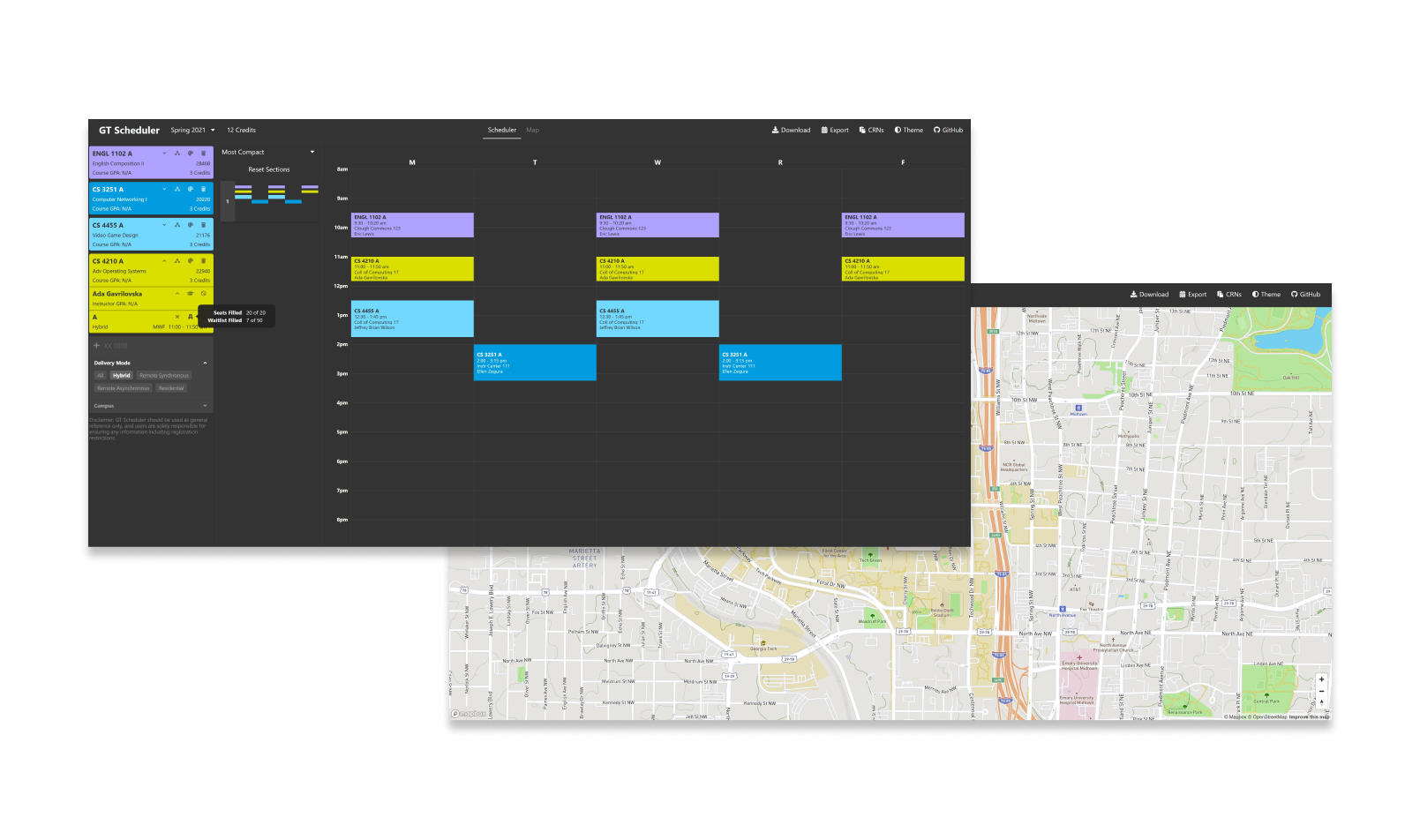
Task: Collapse Ada Gavrilovska instructor sections
Action: tap(177, 294)
